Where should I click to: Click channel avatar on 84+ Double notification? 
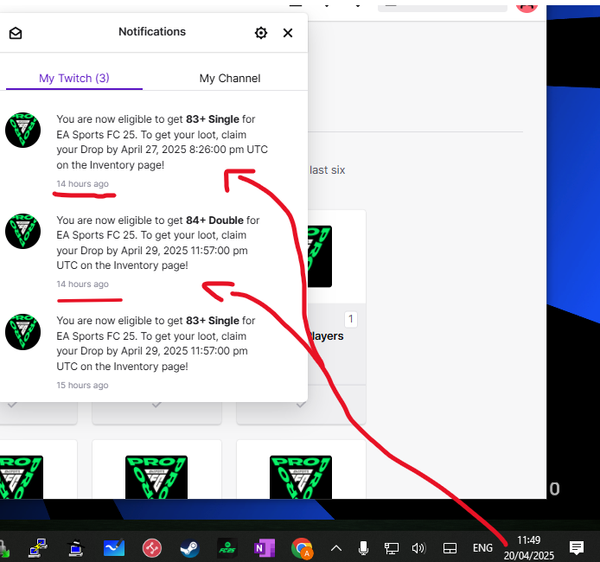[23, 231]
